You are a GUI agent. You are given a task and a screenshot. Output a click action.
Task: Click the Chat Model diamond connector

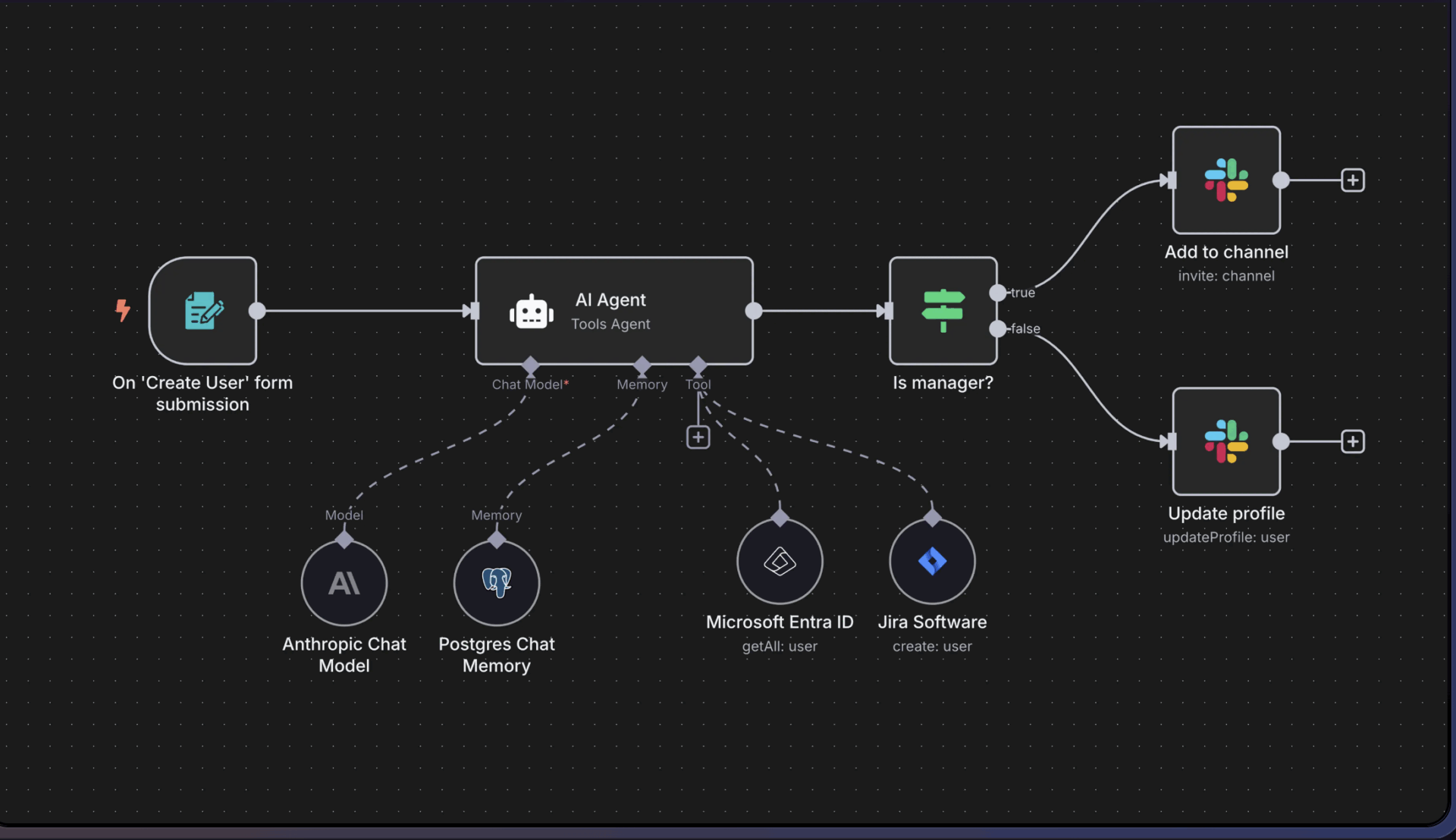pos(531,365)
